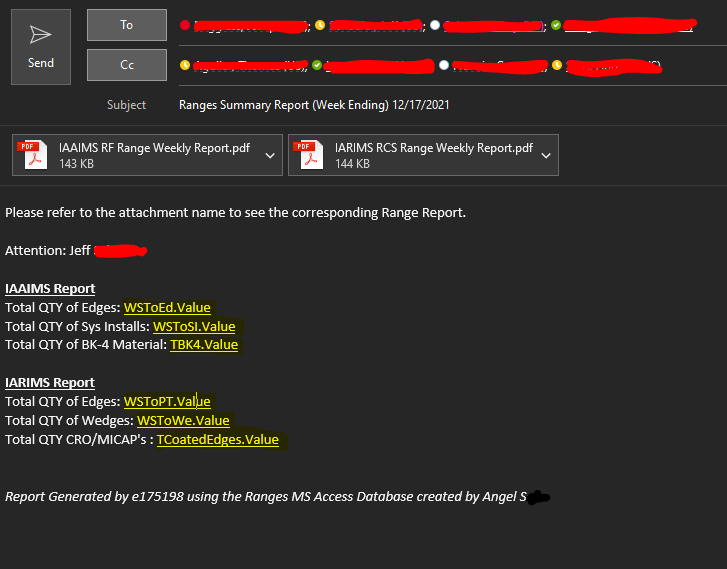
Task: Click the first yellow clock presence icon in Cc line
Action: point(185,65)
